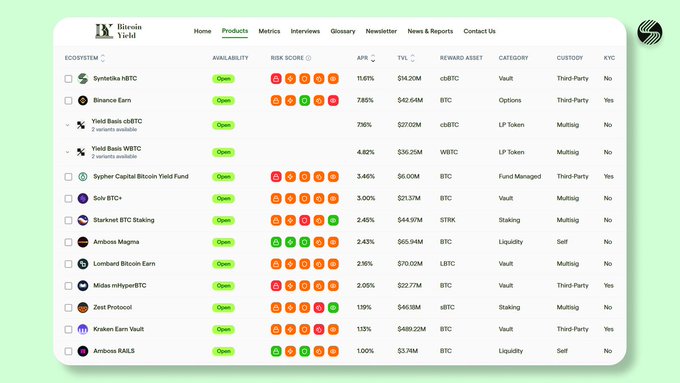Click the Risk Score info icon

(308, 58)
